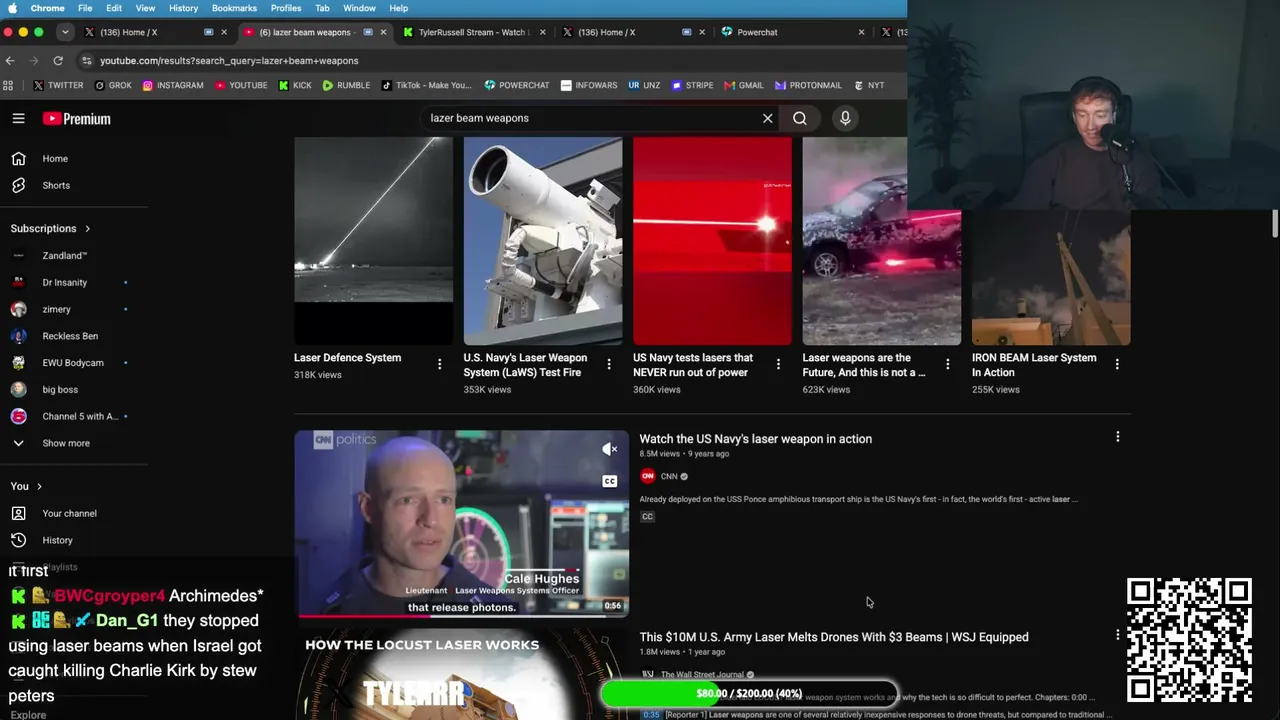Toggle captions on the CNN video preview

point(609,481)
